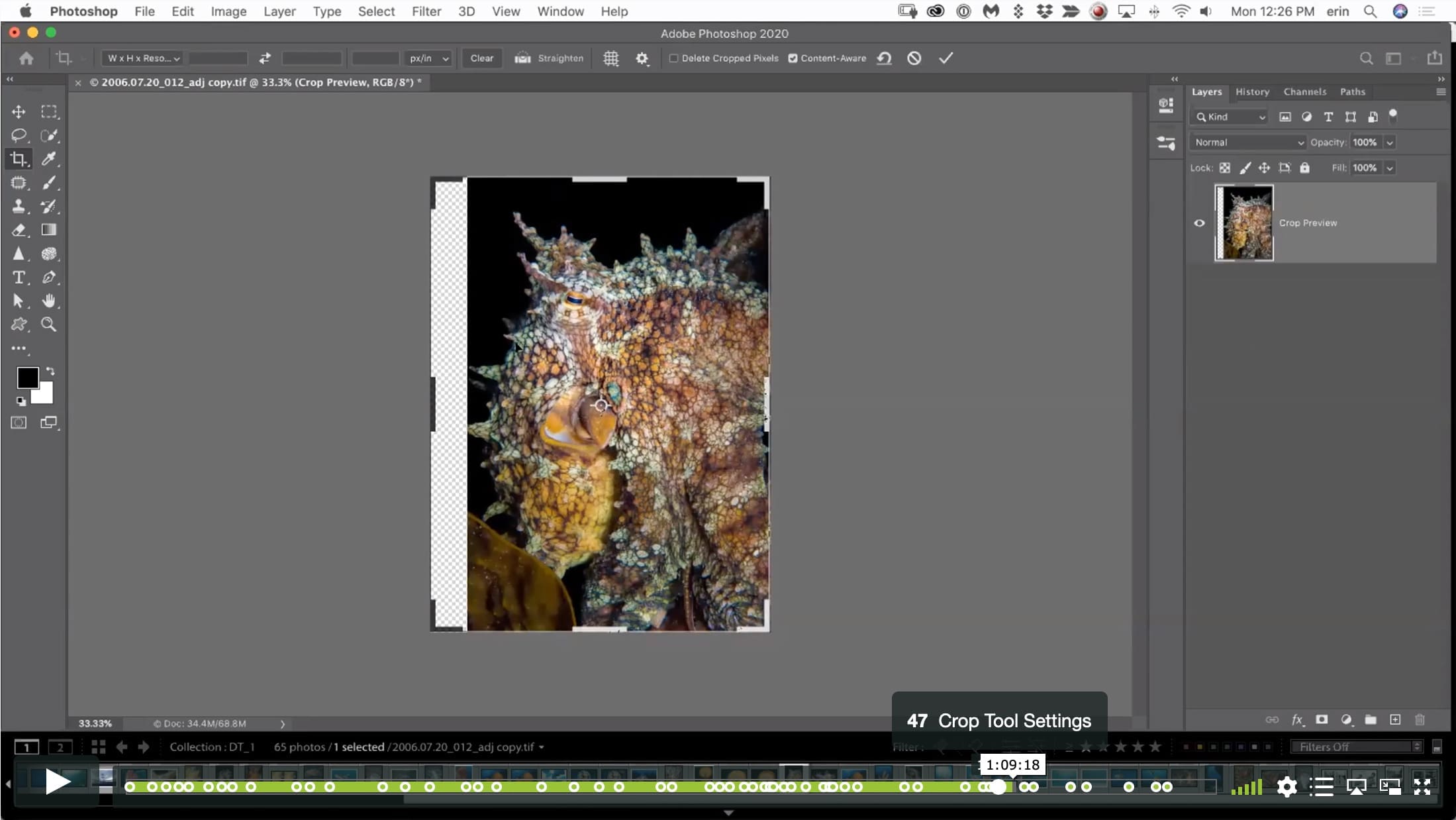Select the Eraser tool

[x=19, y=230]
